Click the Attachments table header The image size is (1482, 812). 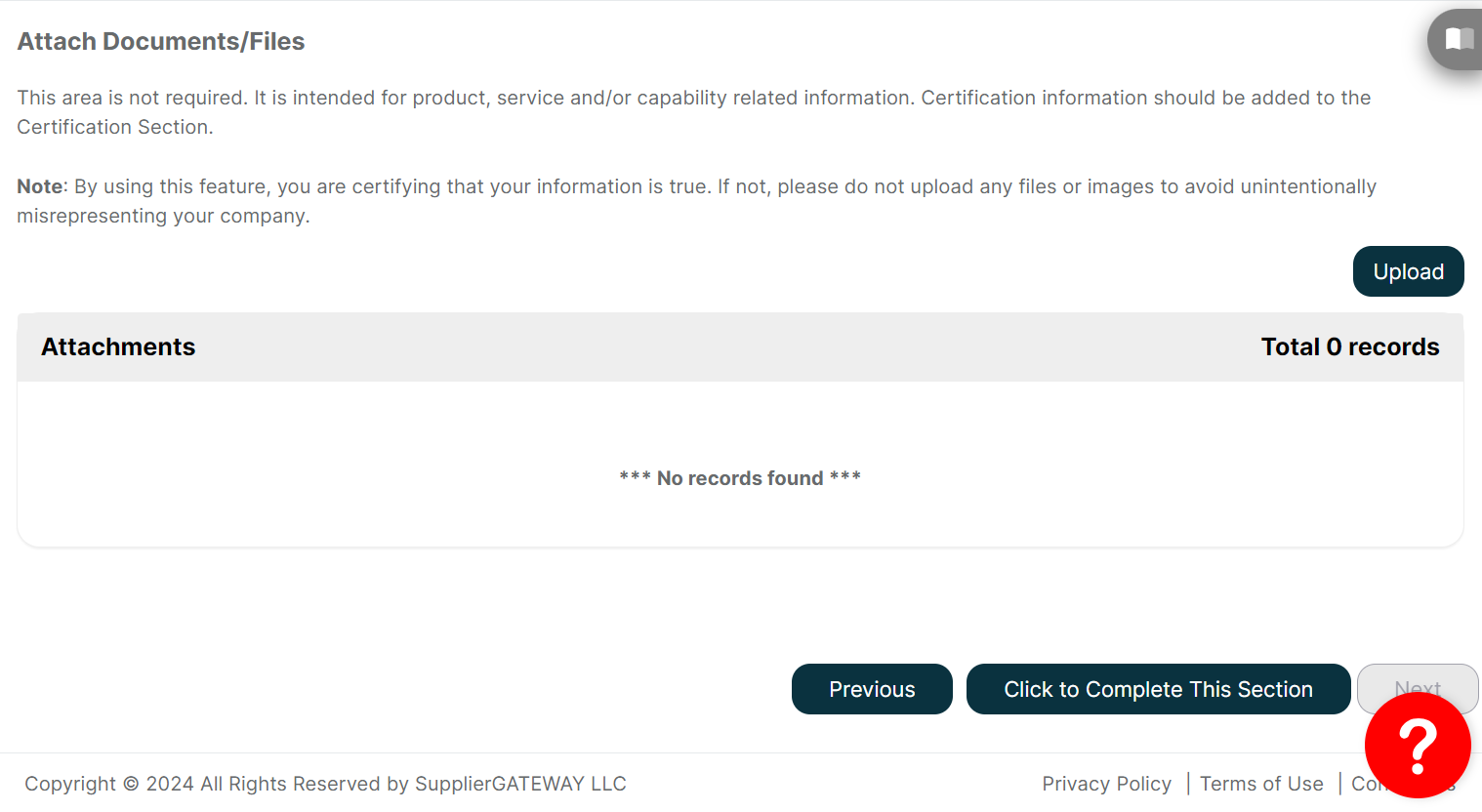coord(118,346)
